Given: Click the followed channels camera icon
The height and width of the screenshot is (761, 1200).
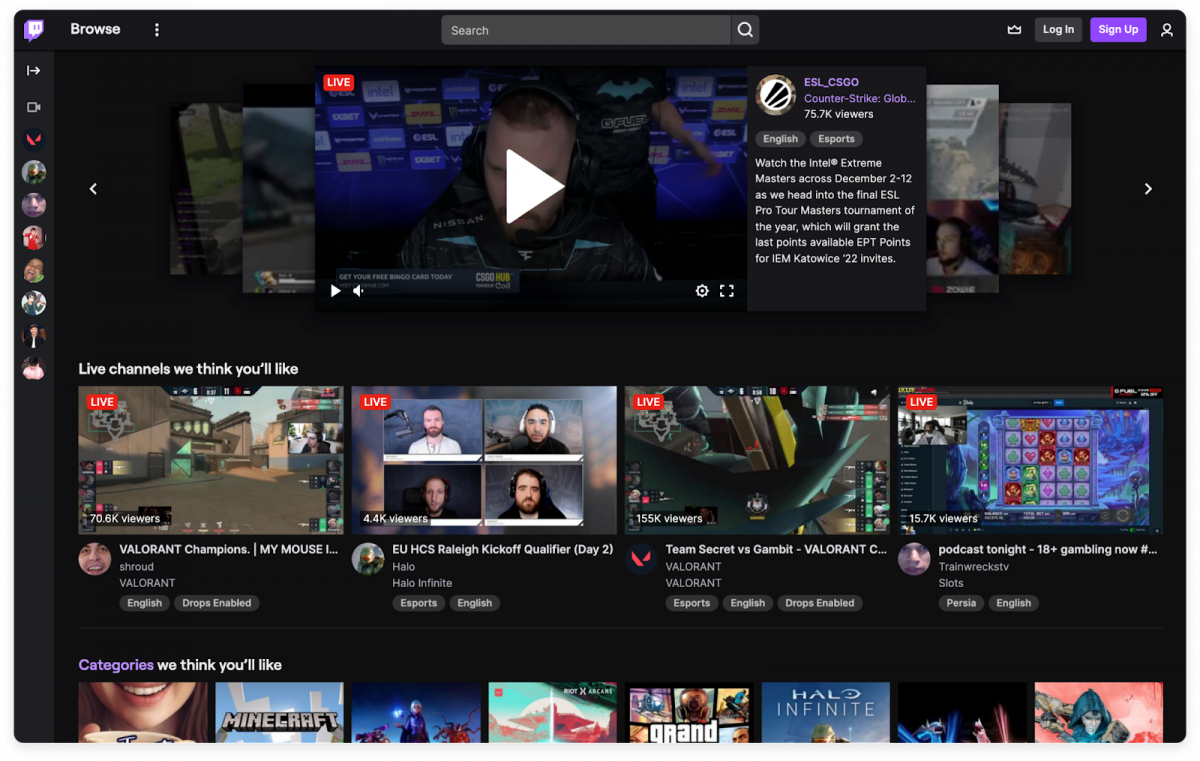Looking at the screenshot, I should pos(34,107).
